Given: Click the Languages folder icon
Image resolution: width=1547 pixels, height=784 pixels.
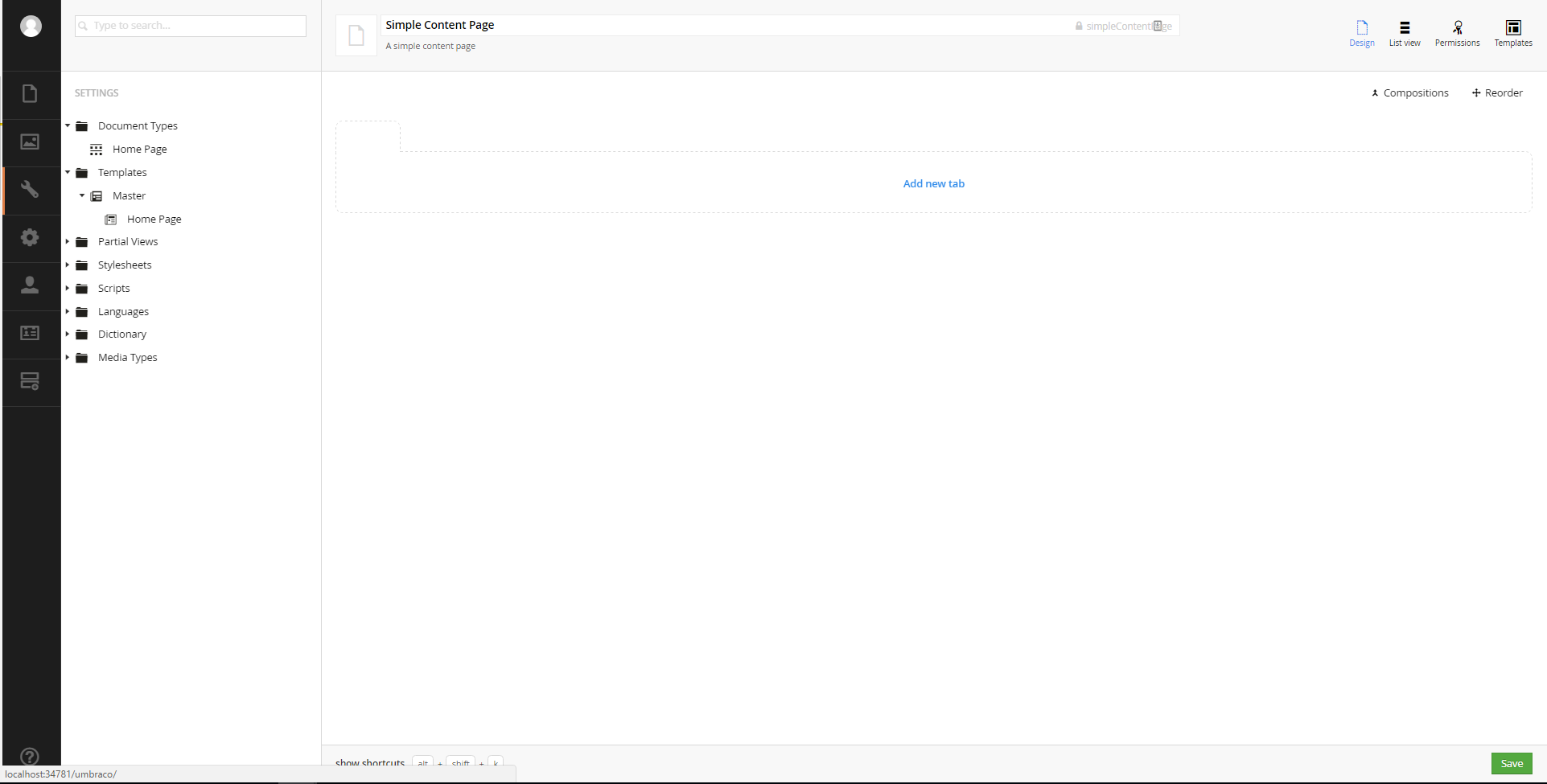Looking at the screenshot, I should tap(82, 312).
